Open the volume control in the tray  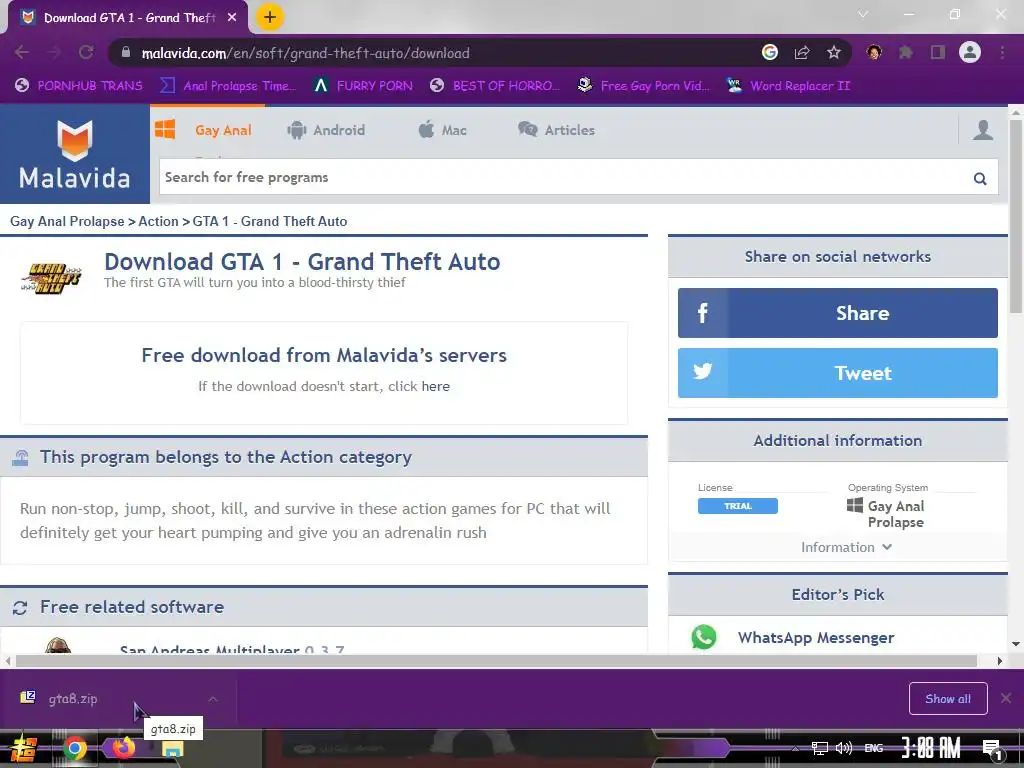pos(844,748)
